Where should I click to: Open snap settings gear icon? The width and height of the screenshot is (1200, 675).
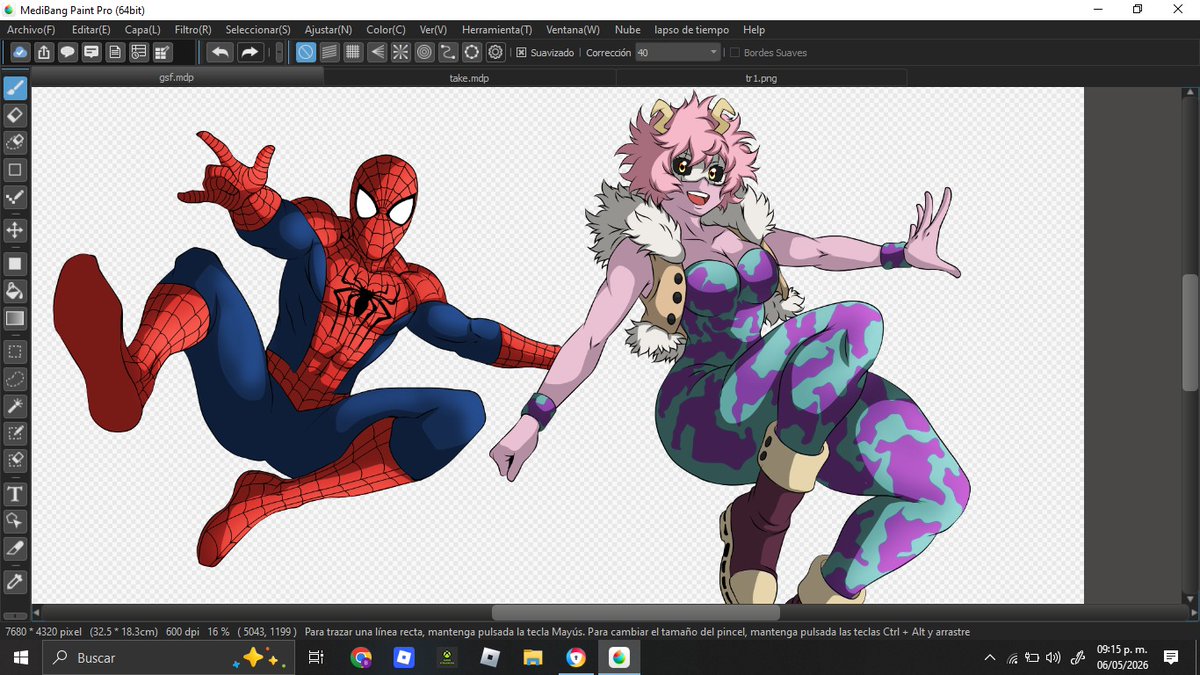tap(495, 52)
